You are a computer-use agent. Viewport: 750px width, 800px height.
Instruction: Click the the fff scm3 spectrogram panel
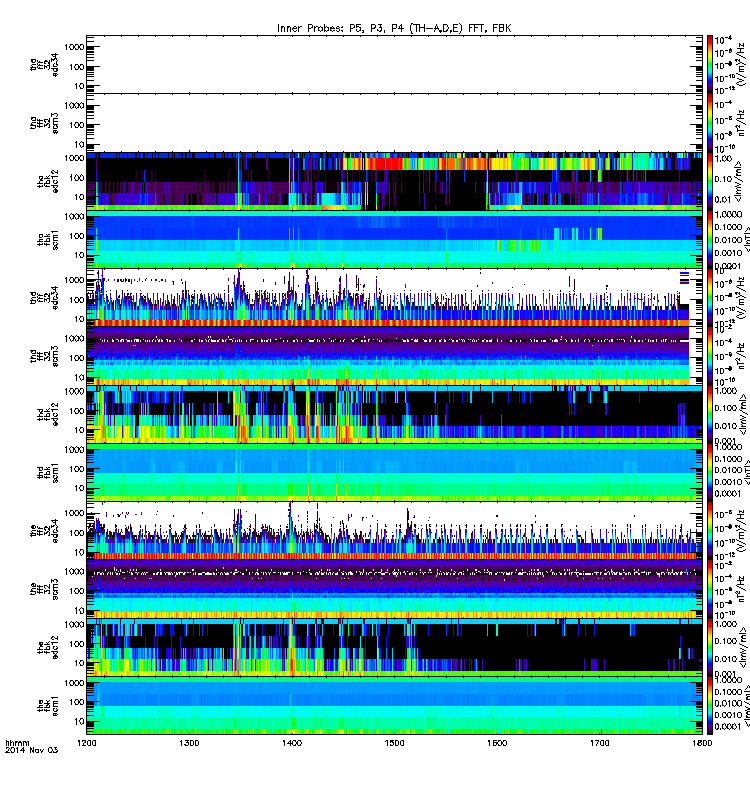(x=394, y=589)
